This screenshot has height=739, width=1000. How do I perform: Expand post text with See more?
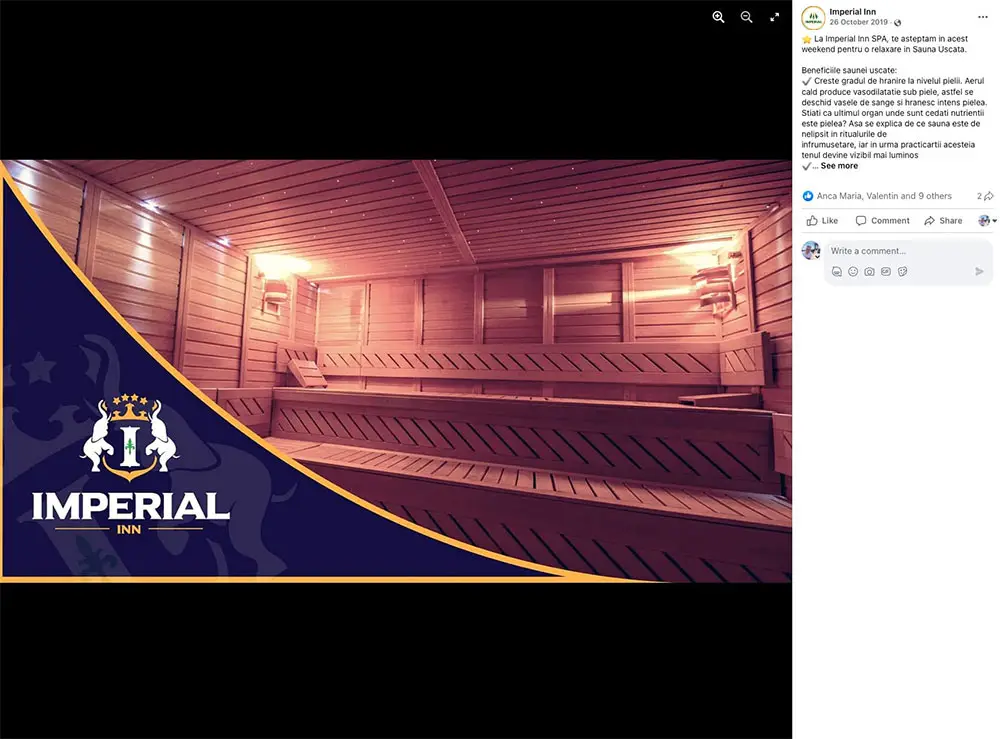click(839, 166)
